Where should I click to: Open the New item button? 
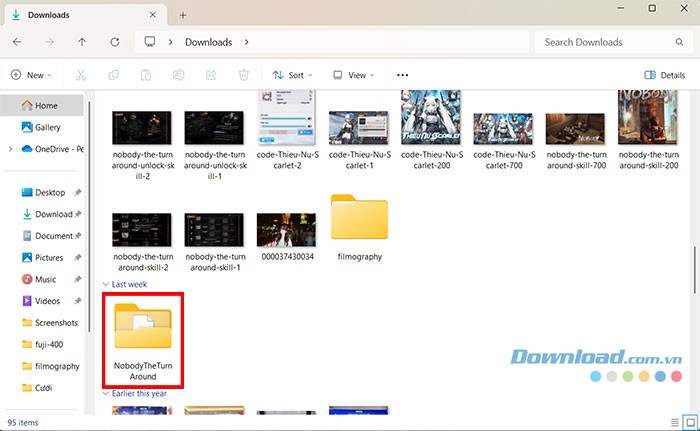click(31, 75)
